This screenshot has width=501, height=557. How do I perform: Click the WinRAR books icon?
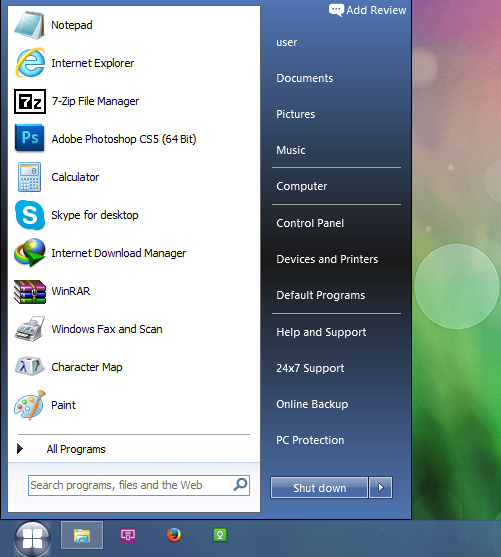pyautogui.click(x=30, y=292)
